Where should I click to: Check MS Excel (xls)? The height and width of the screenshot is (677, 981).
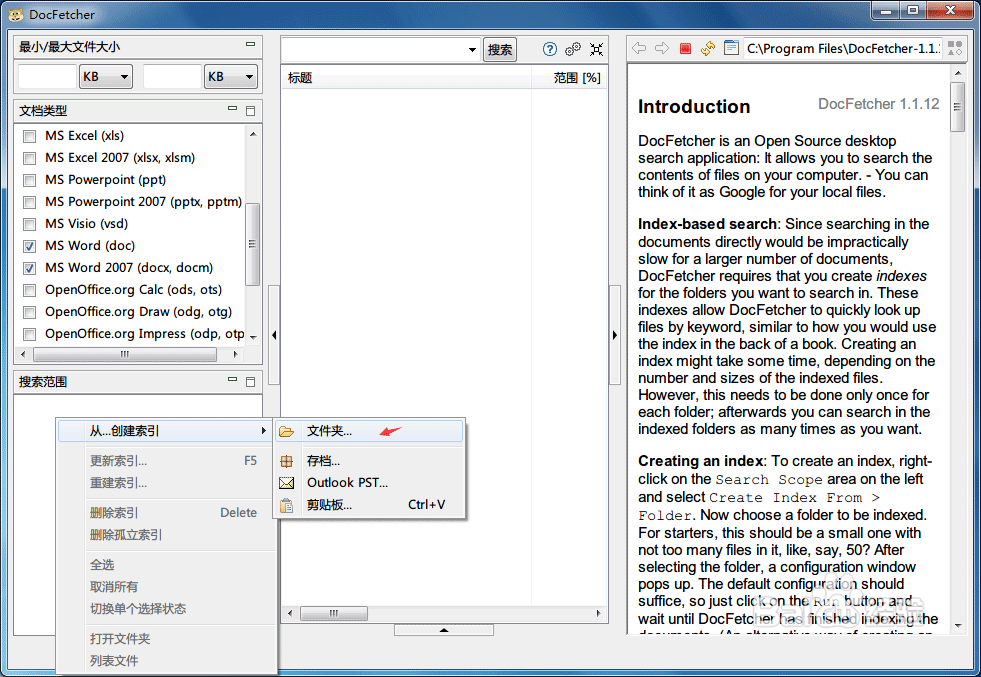point(29,136)
